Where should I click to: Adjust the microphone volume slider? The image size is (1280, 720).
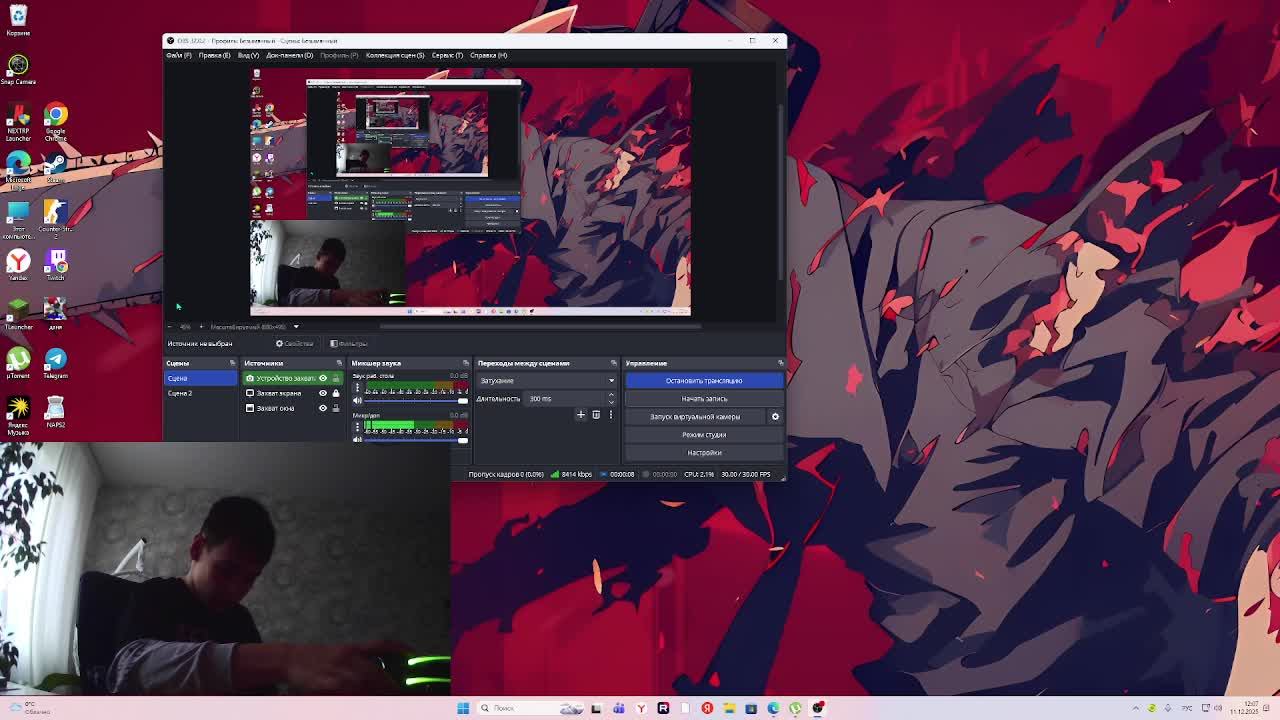click(x=416, y=439)
